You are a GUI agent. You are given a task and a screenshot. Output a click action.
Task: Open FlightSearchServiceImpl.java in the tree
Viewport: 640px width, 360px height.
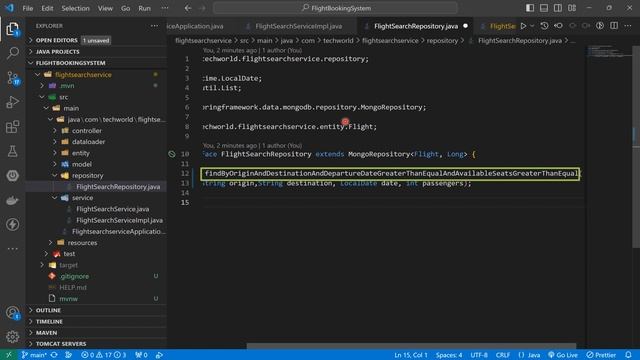click(x=119, y=220)
